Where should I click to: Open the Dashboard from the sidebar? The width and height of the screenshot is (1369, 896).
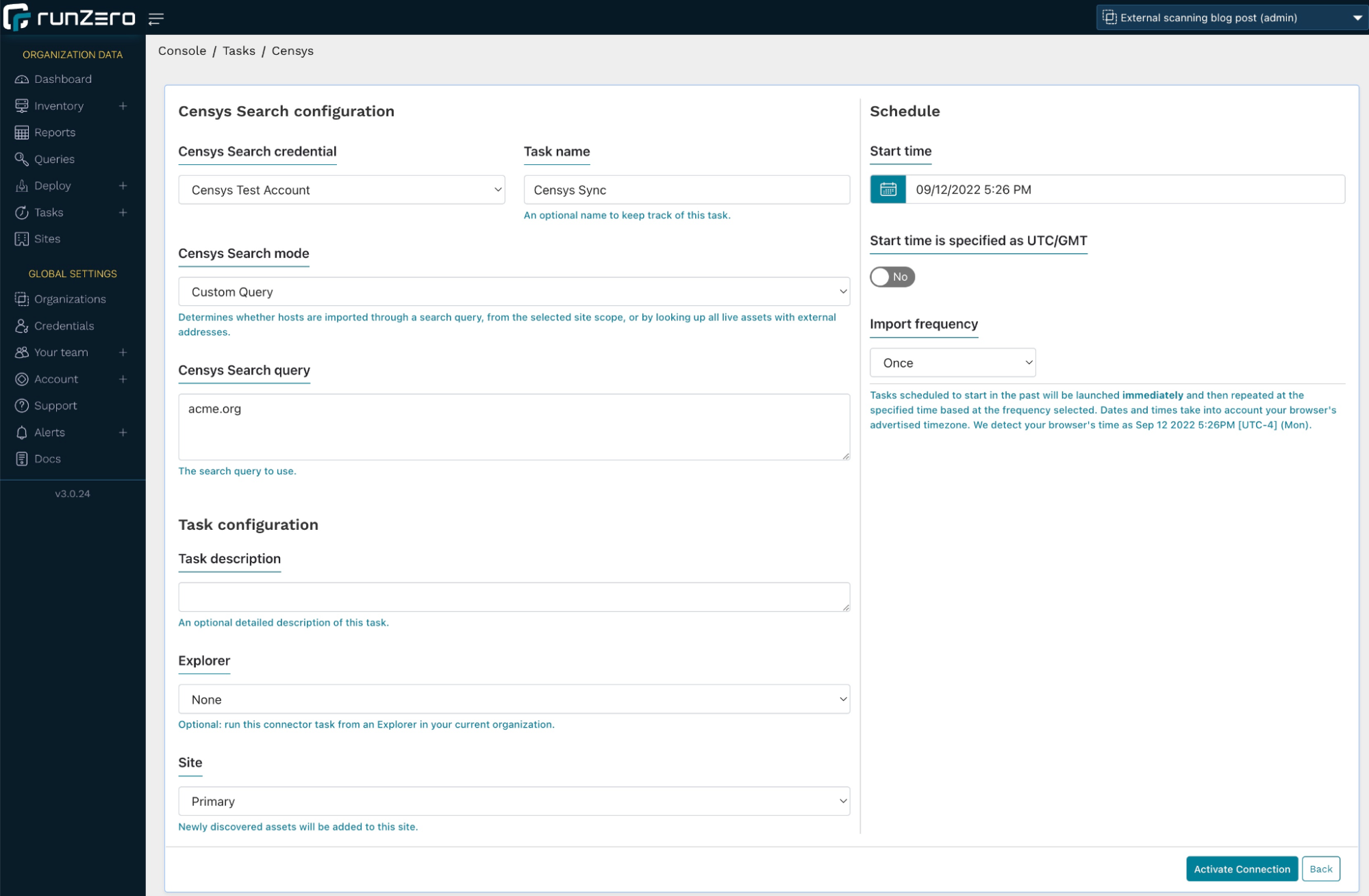[63, 79]
